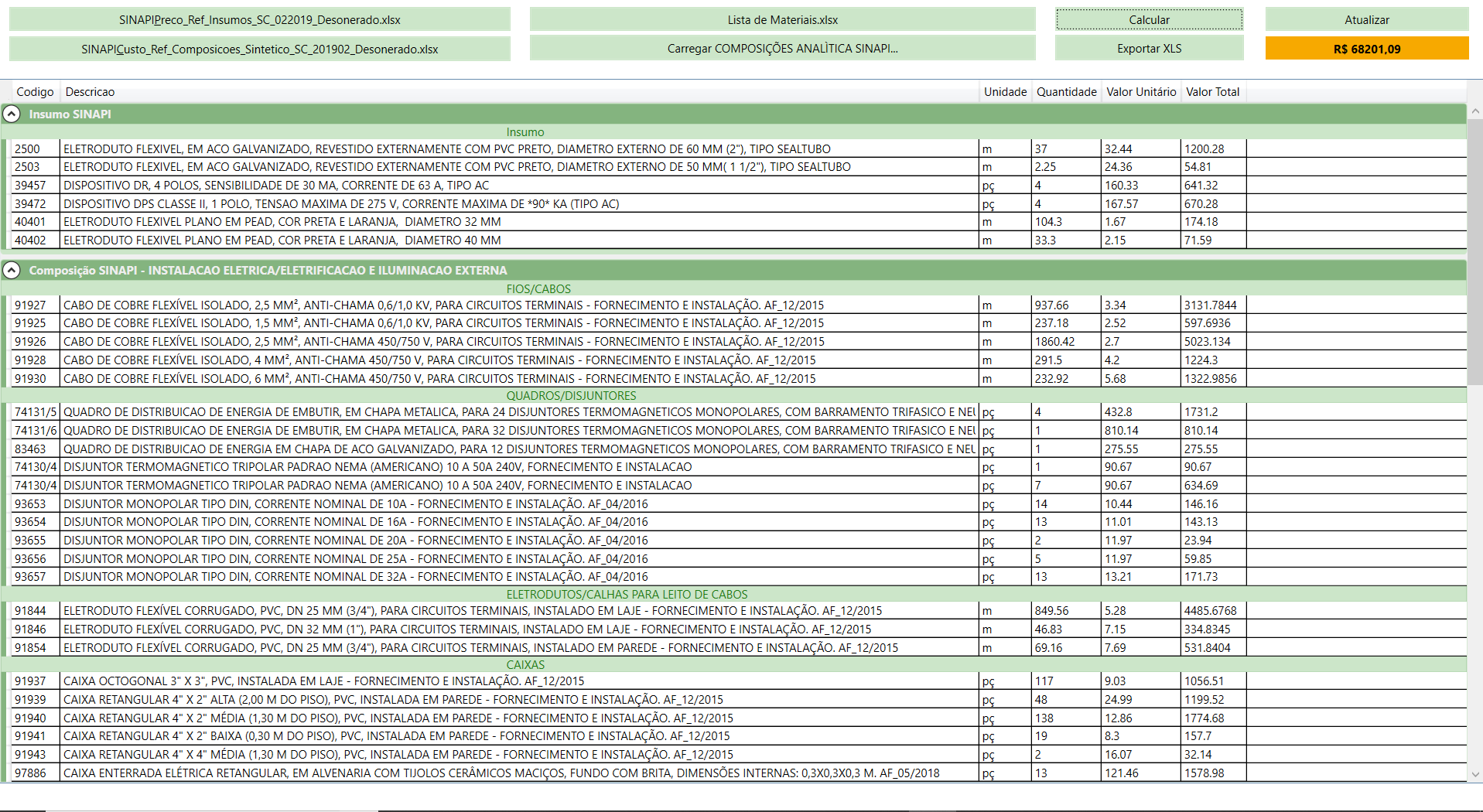The image size is (1483, 812).
Task: Click the Atualizar button
Action: click(x=1366, y=20)
